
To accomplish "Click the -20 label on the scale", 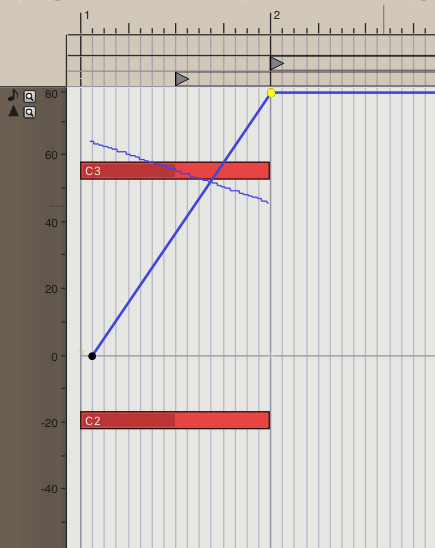I will click(x=49, y=423).
